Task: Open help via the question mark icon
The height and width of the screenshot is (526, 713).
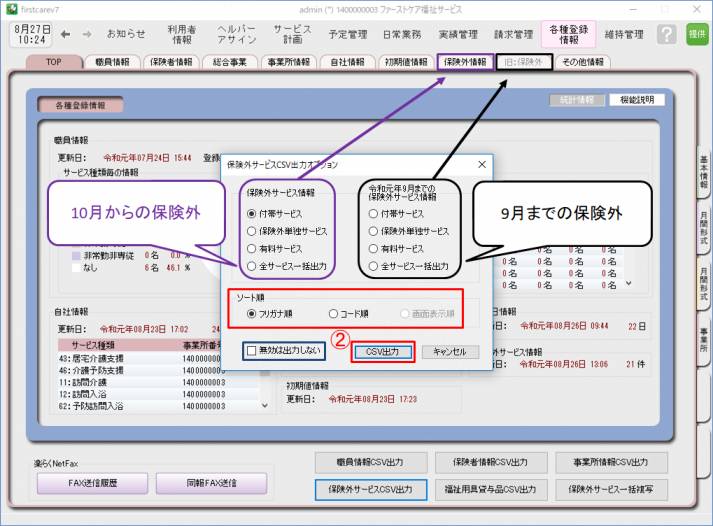Action: [666, 34]
